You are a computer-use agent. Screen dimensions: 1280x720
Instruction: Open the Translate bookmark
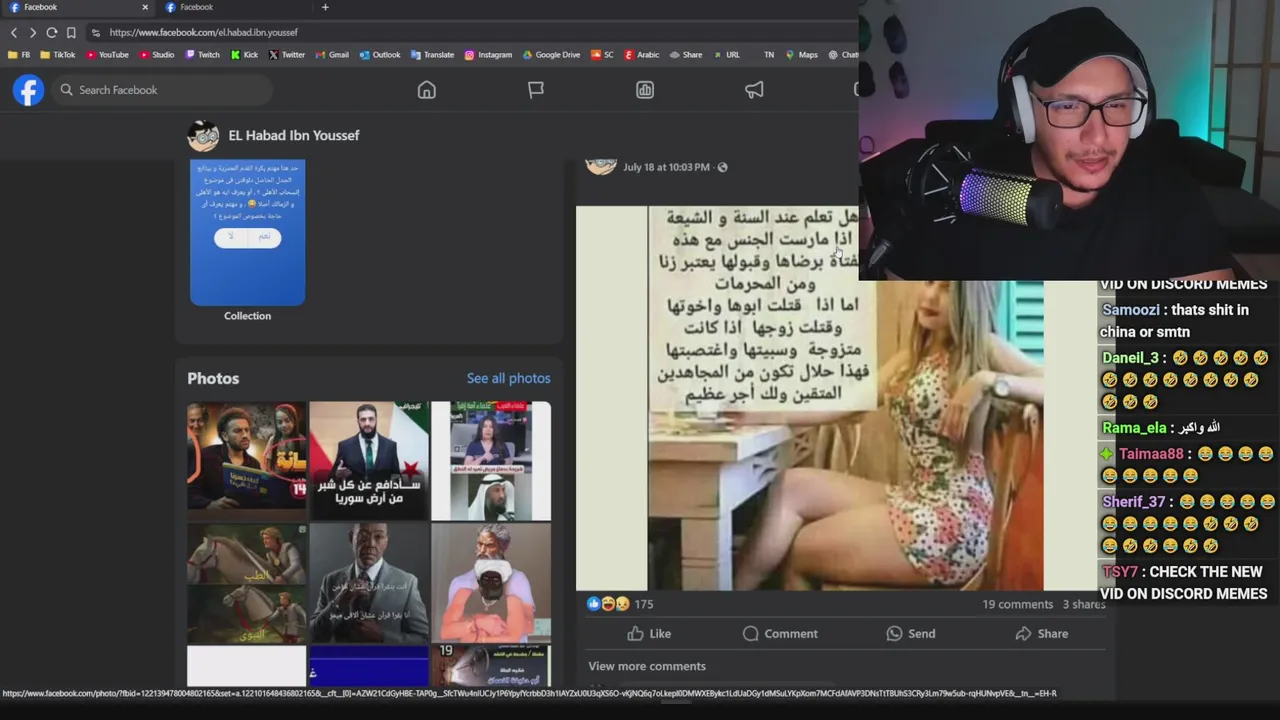point(432,55)
